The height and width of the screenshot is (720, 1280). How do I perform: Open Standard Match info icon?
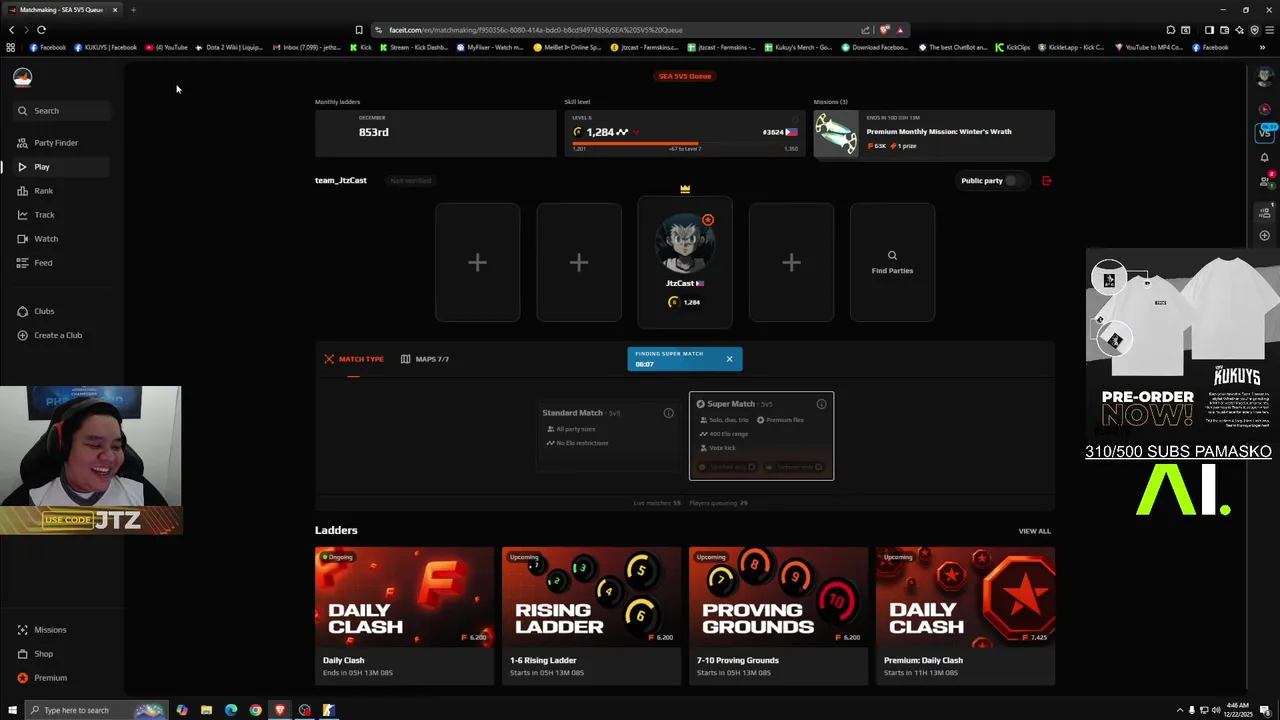pos(669,413)
